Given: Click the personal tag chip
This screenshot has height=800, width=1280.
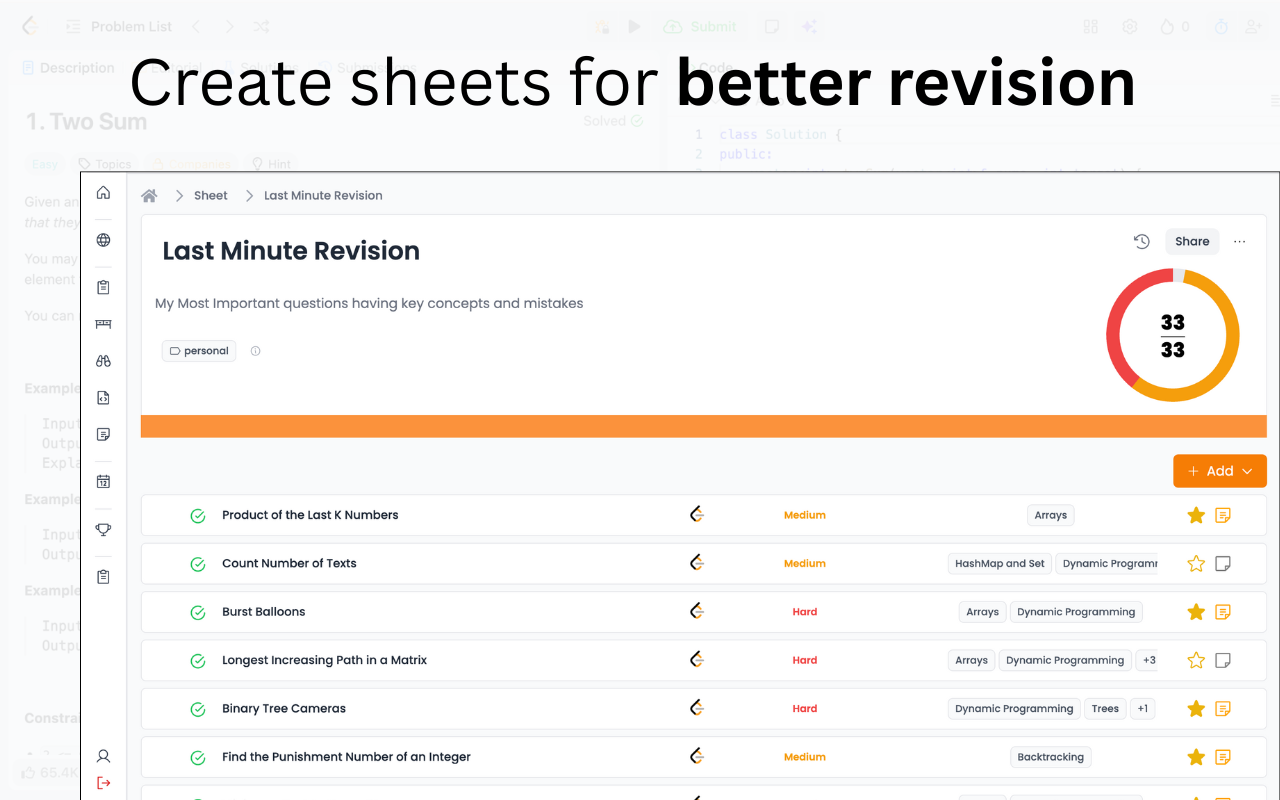Looking at the screenshot, I should pos(199,351).
